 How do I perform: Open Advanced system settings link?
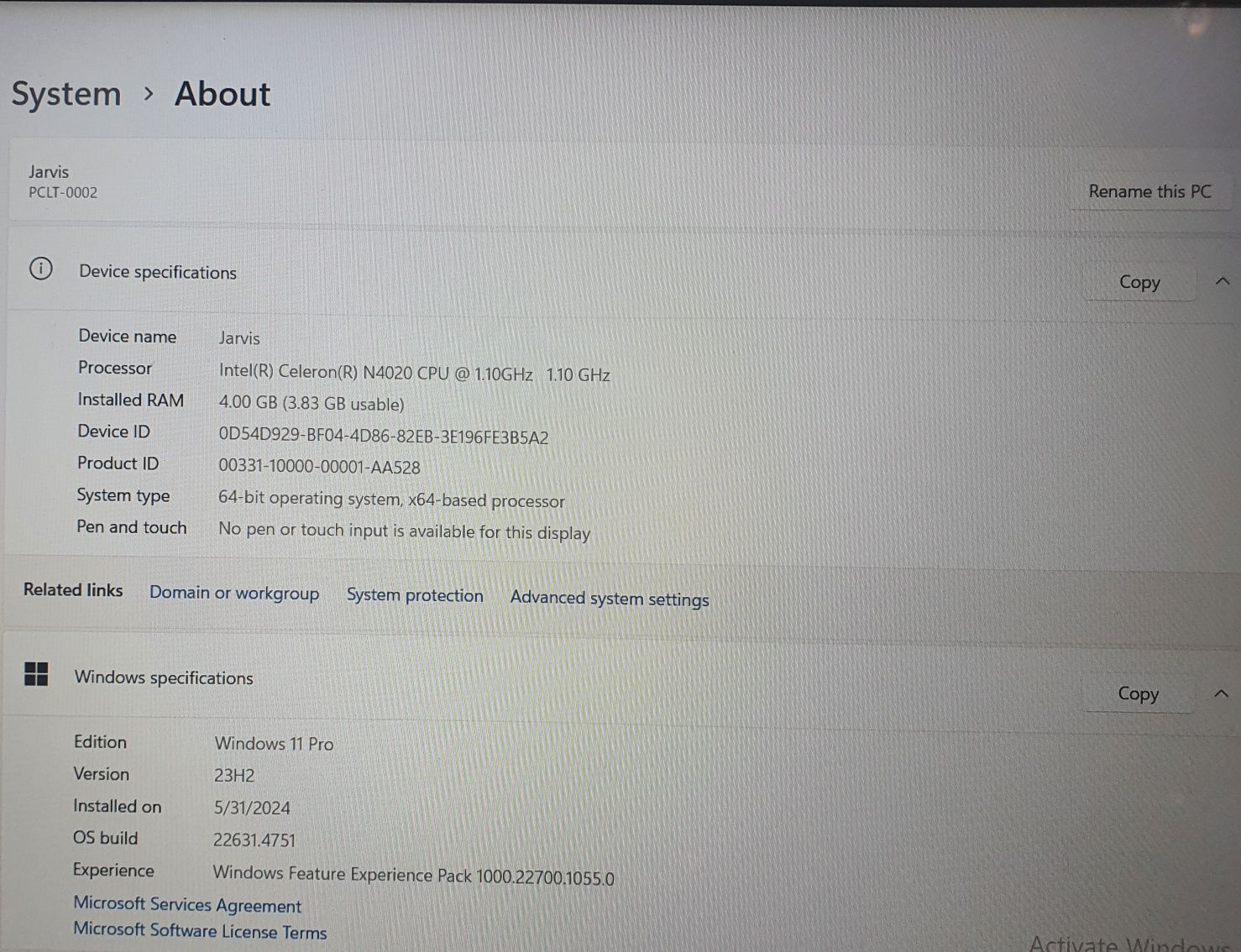pyautogui.click(x=610, y=599)
